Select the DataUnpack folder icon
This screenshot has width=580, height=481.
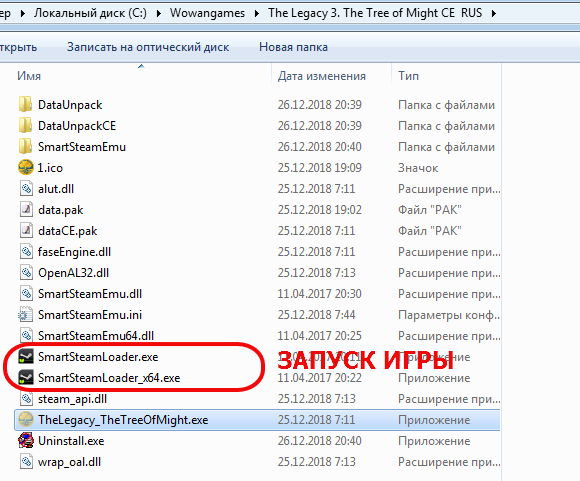pos(26,105)
